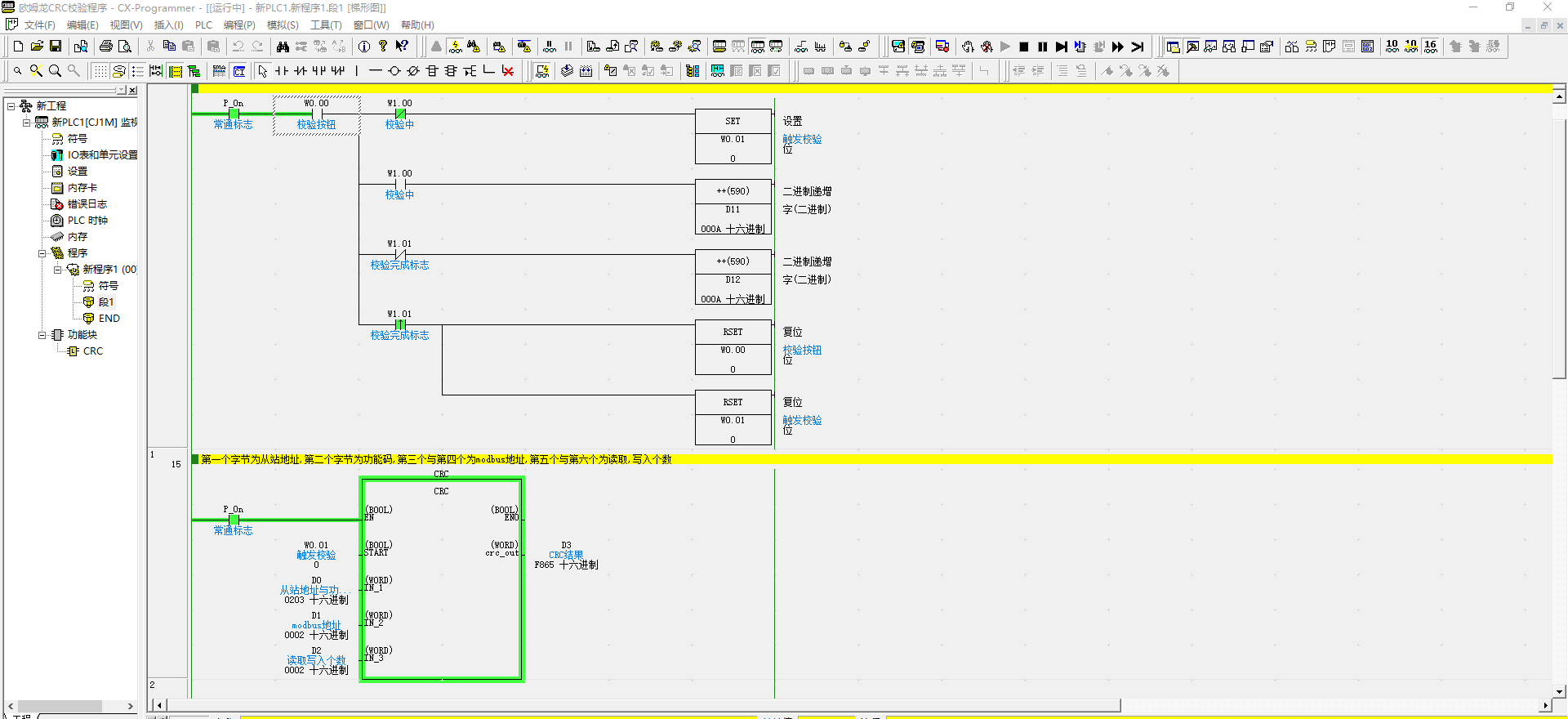The width and height of the screenshot is (1568, 719).
Task: Open the PLC menu
Action: pyautogui.click(x=203, y=25)
